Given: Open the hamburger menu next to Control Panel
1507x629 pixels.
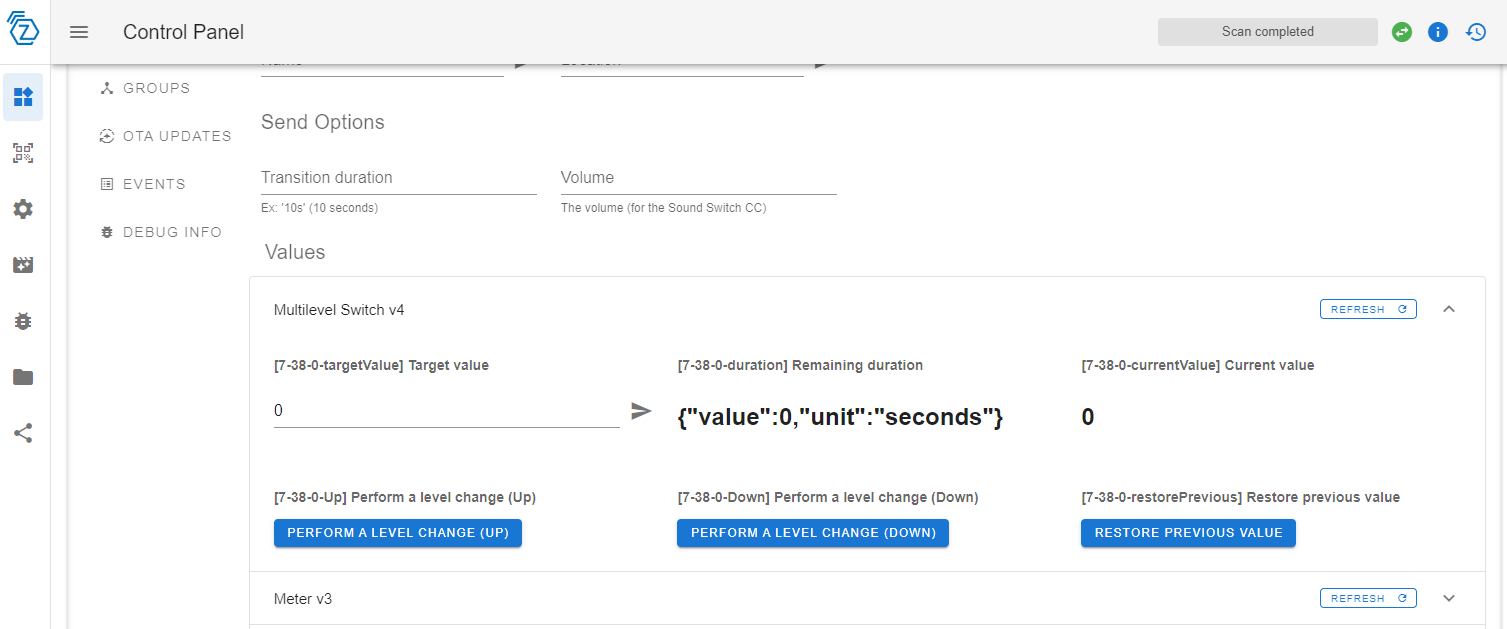Looking at the screenshot, I should [x=78, y=31].
